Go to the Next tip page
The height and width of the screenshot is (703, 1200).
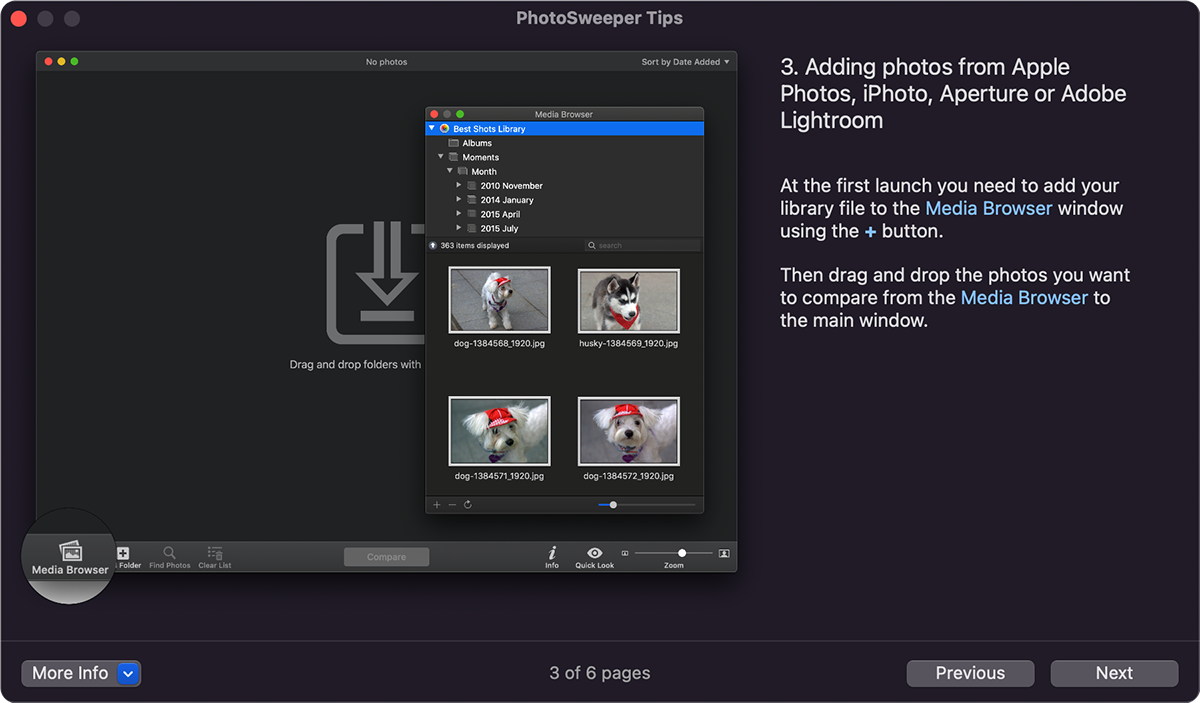coord(1114,673)
